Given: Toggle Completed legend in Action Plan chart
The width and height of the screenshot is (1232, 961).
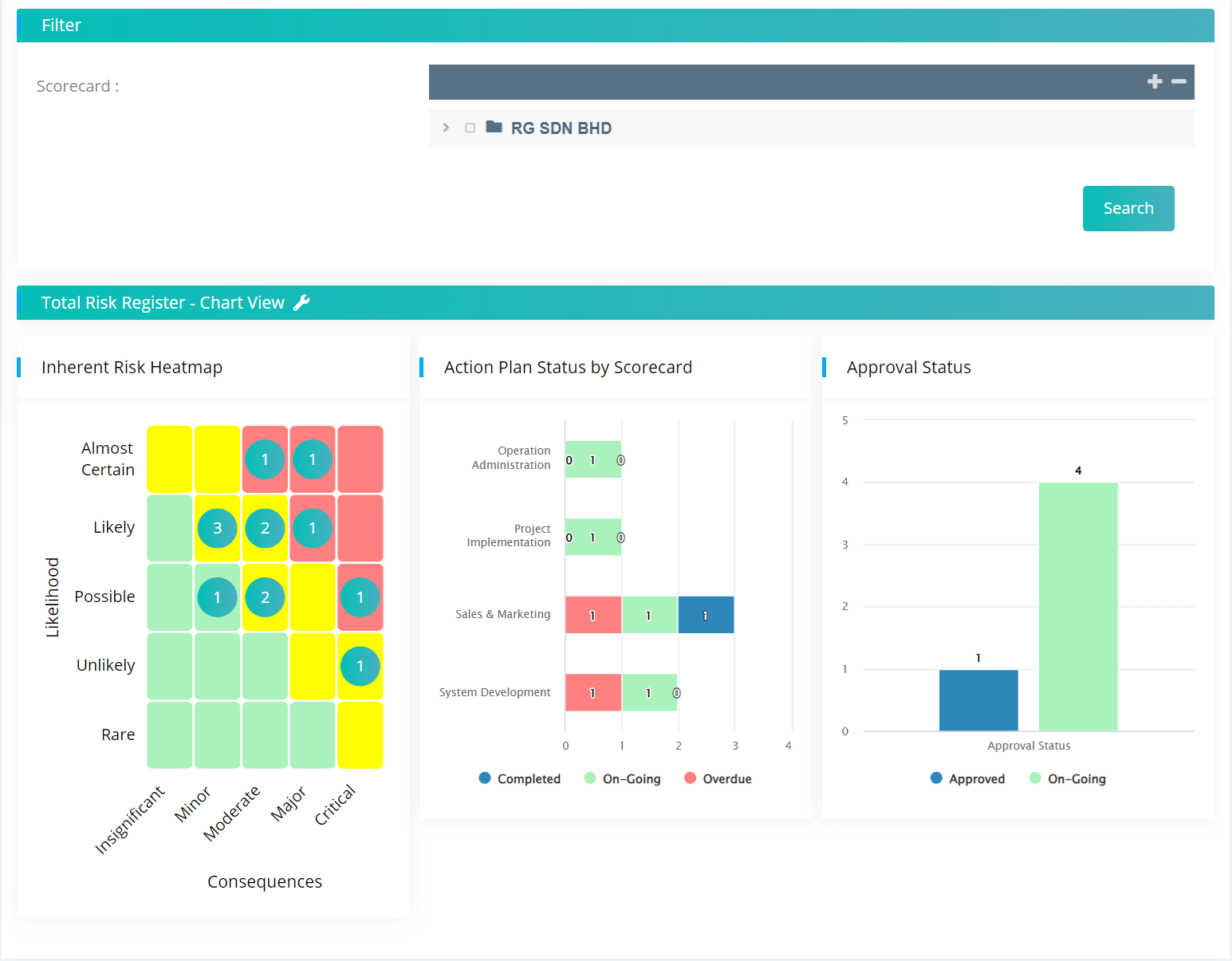Looking at the screenshot, I should point(519,778).
